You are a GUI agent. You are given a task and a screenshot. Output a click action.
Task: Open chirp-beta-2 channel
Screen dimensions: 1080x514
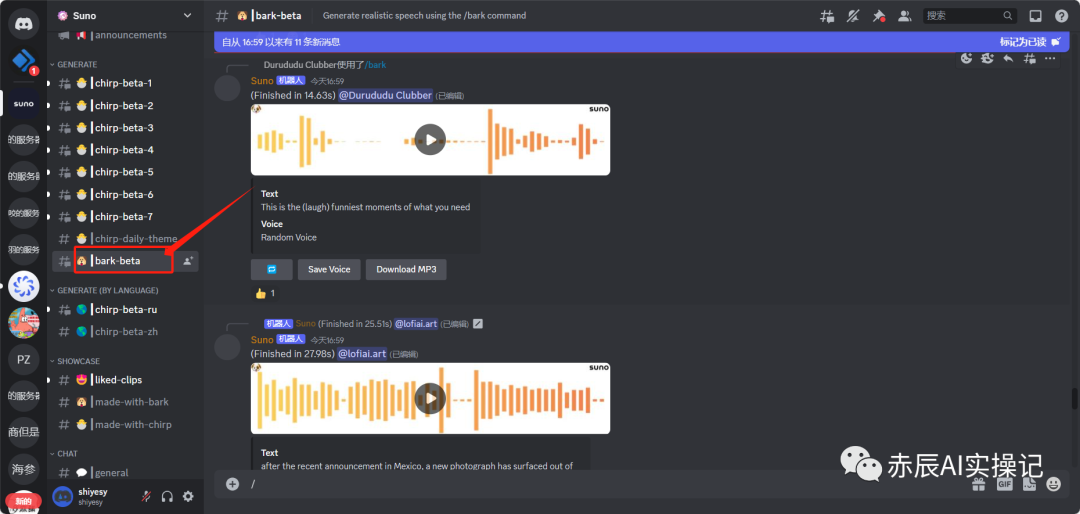pos(125,105)
